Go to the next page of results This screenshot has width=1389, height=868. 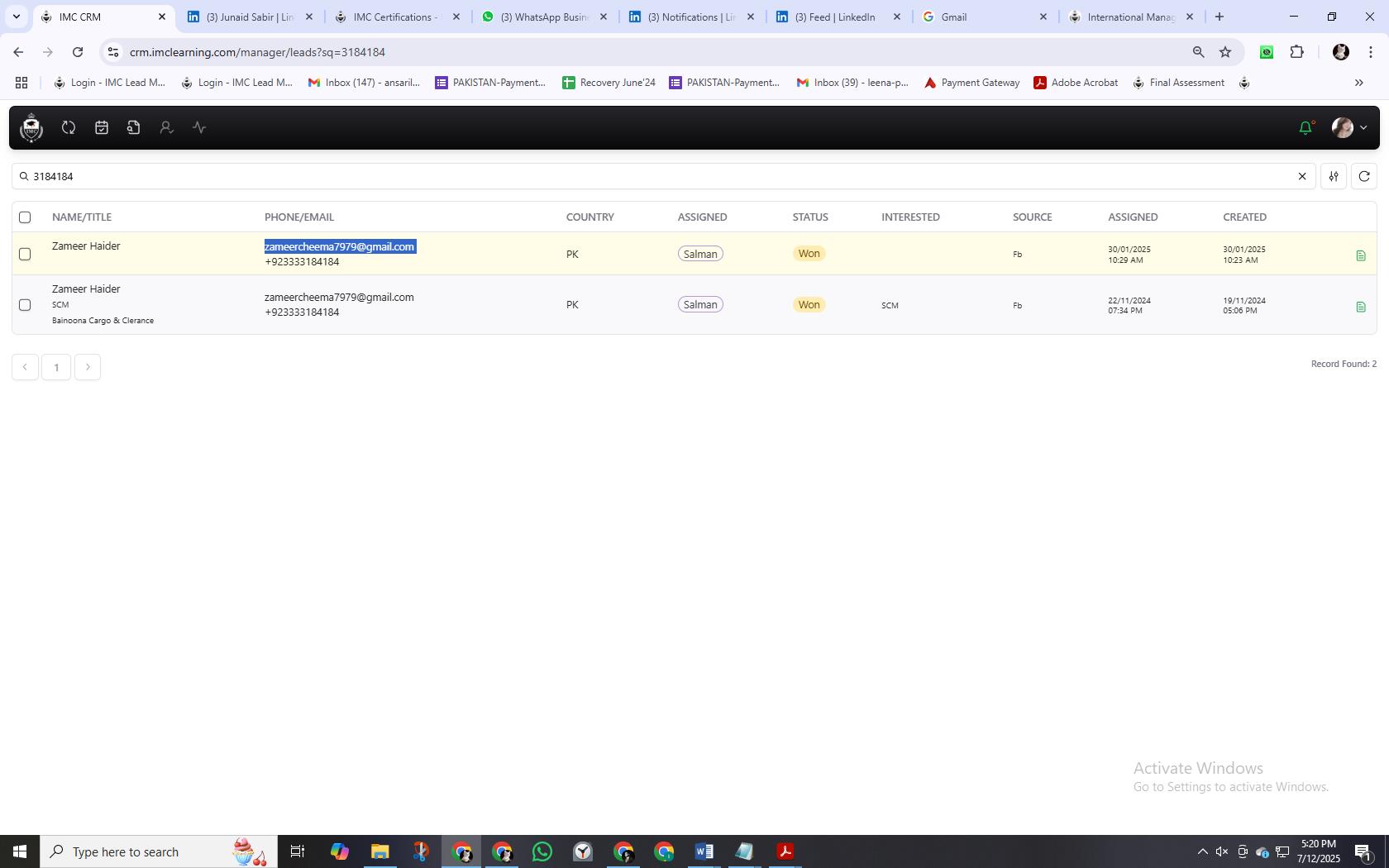click(x=88, y=367)
